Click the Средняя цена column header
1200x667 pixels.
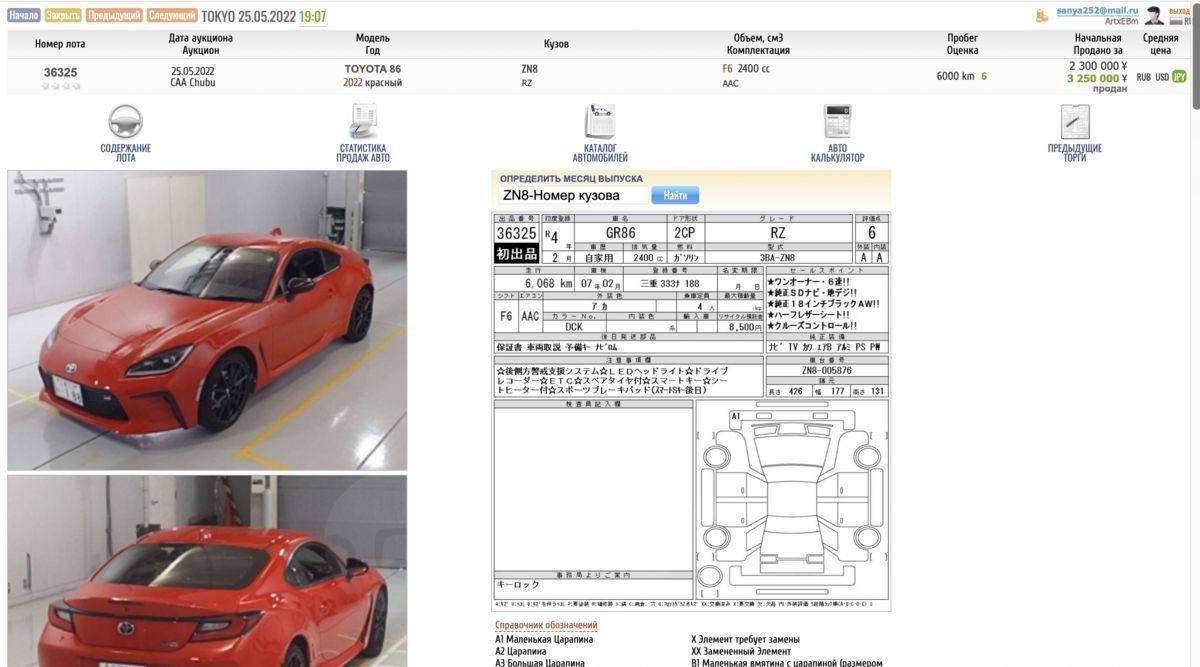[x=1160, y=44]
